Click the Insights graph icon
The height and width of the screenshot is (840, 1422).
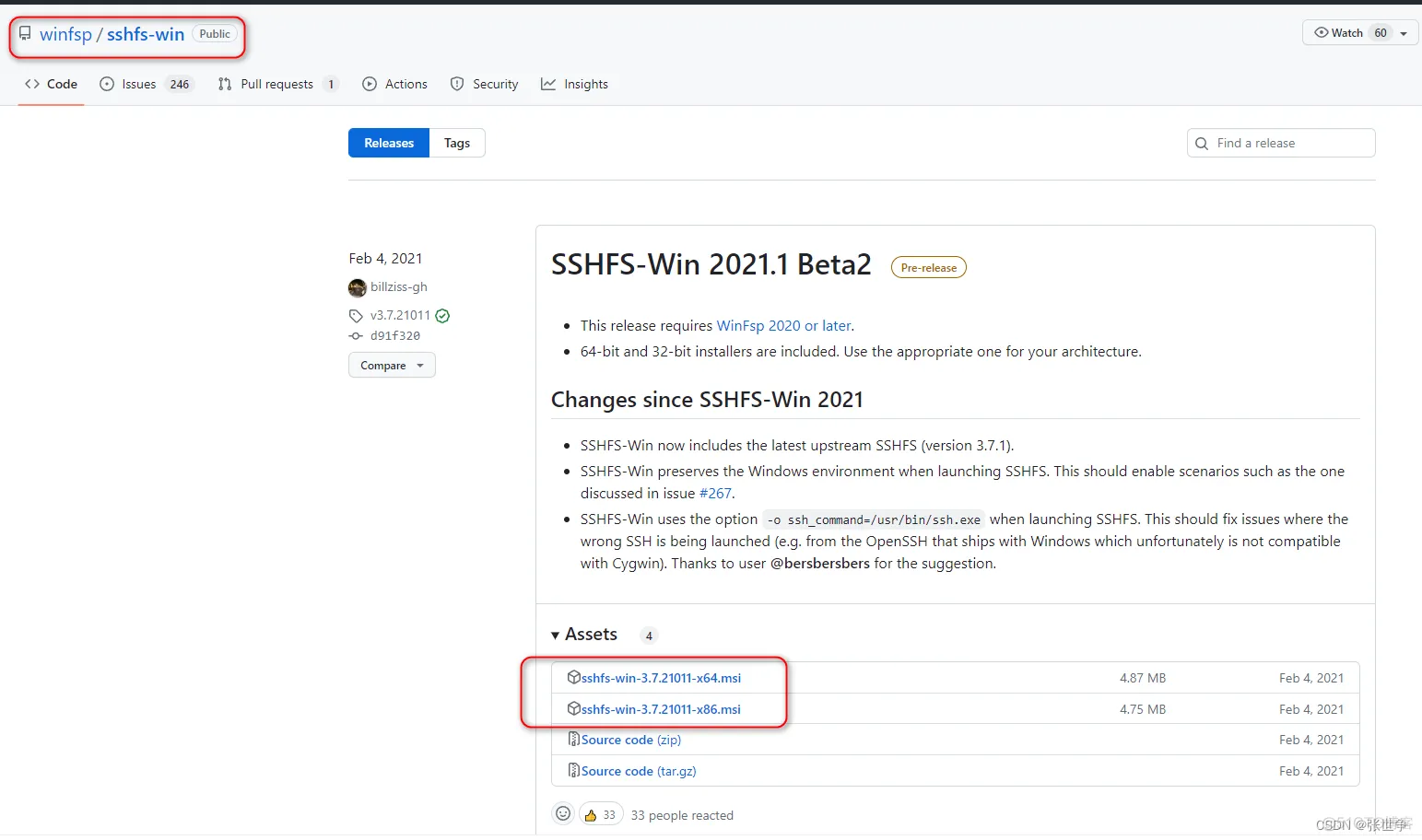pos(546,84)
